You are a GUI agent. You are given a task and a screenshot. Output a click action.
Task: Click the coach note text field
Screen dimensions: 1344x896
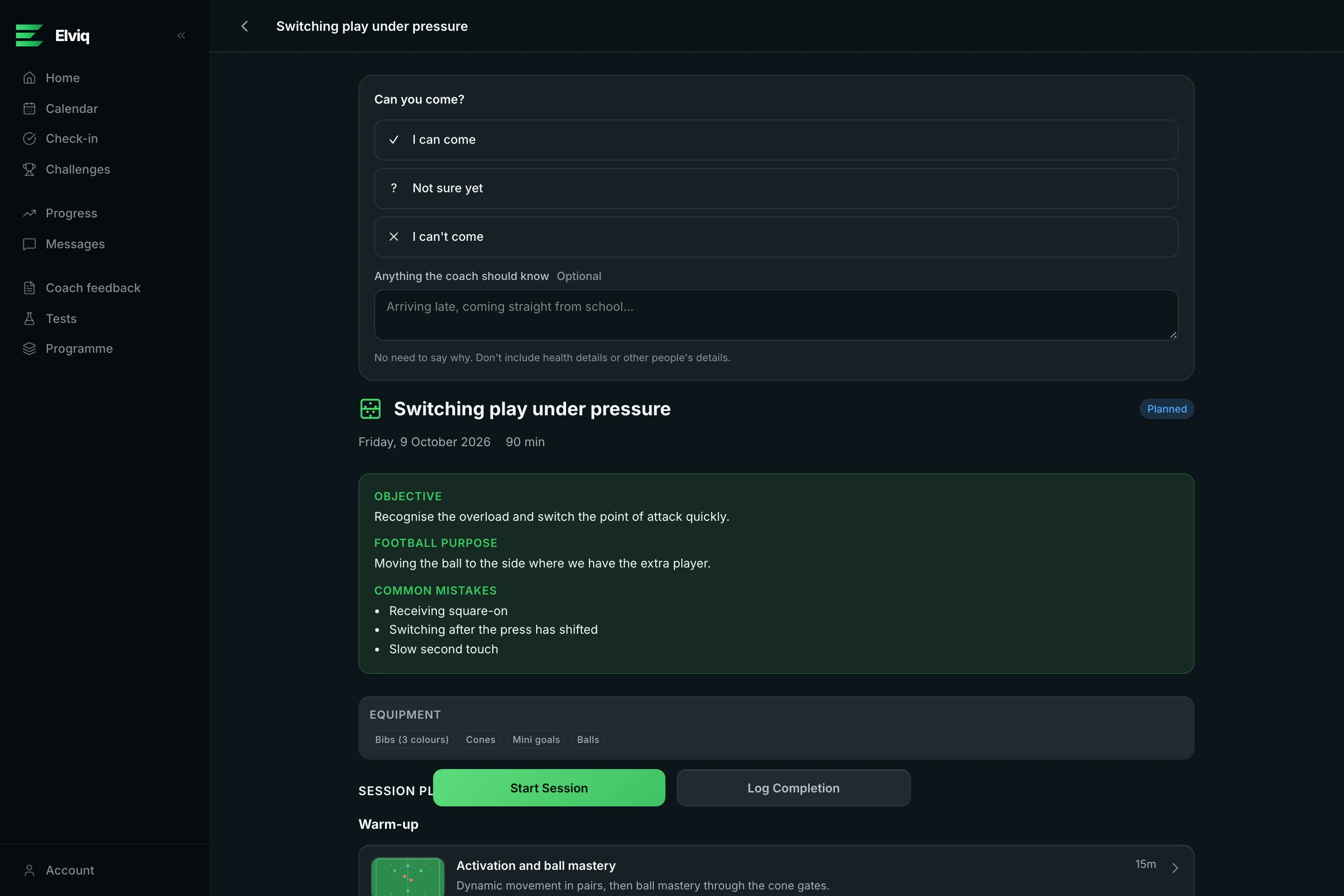click(776, 315)
